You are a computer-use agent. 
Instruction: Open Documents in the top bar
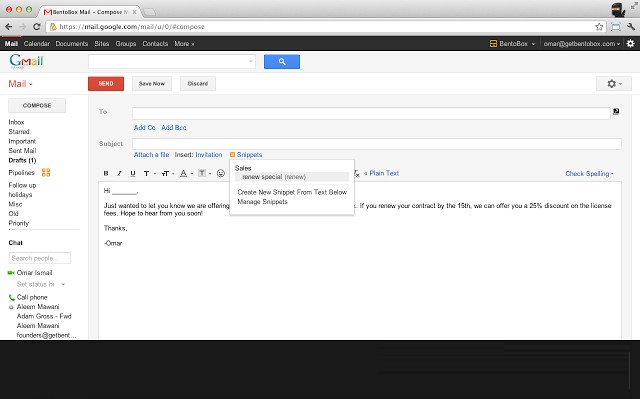point(72,44)
